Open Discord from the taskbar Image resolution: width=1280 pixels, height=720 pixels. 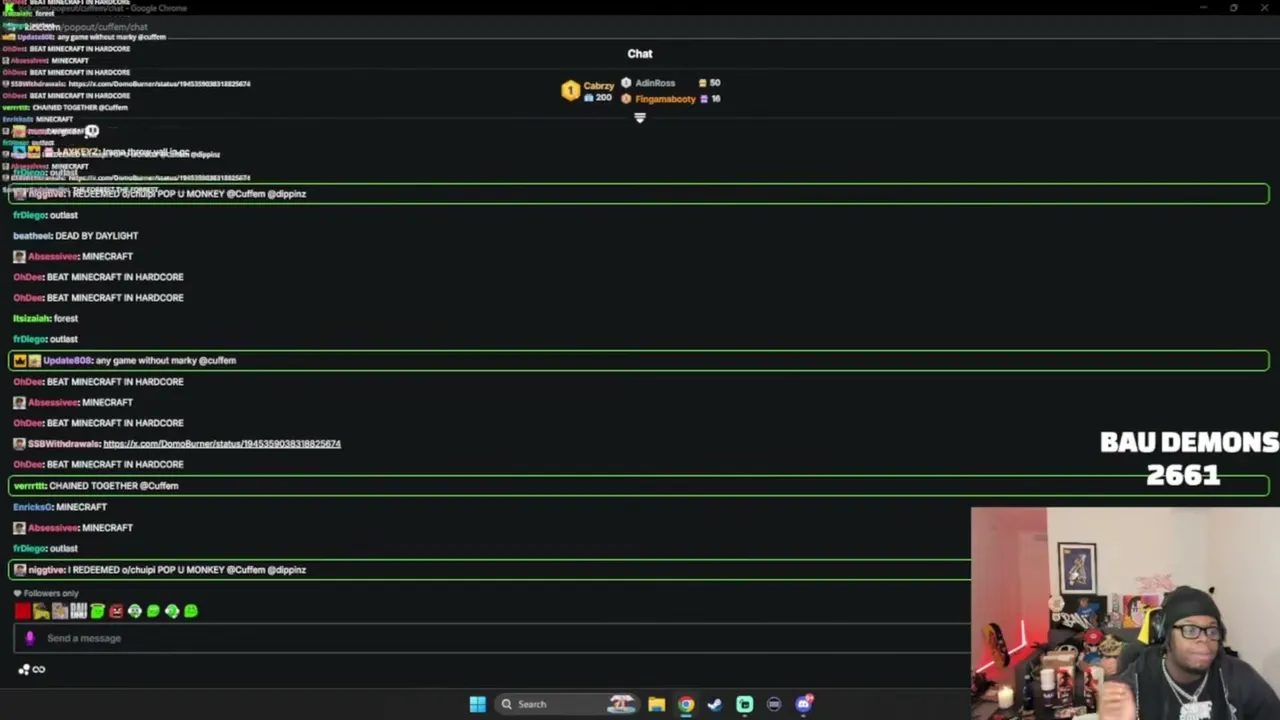click(804, 704)
